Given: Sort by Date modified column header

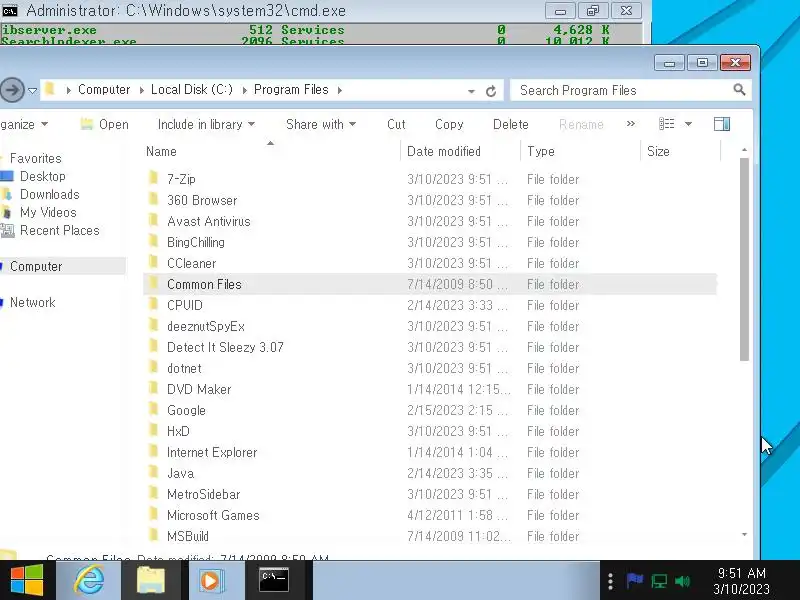Looking at the screenshot, I should coord(444,152).
